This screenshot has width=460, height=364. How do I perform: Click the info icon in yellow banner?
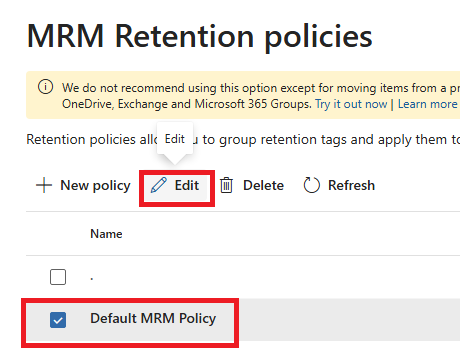[x=46, y=87]
